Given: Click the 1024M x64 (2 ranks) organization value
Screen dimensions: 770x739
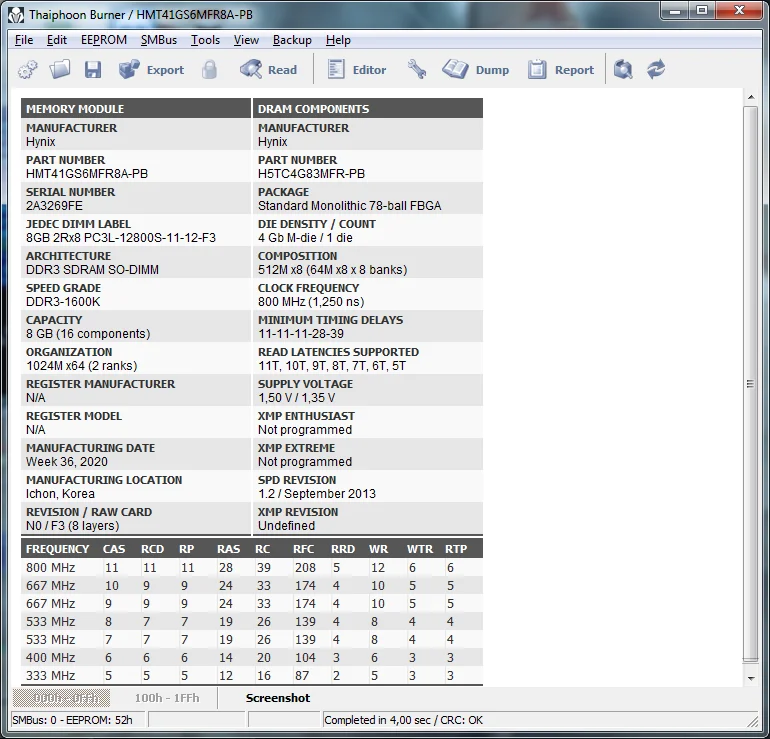Looking at the screenshot, I should [82, 366].
